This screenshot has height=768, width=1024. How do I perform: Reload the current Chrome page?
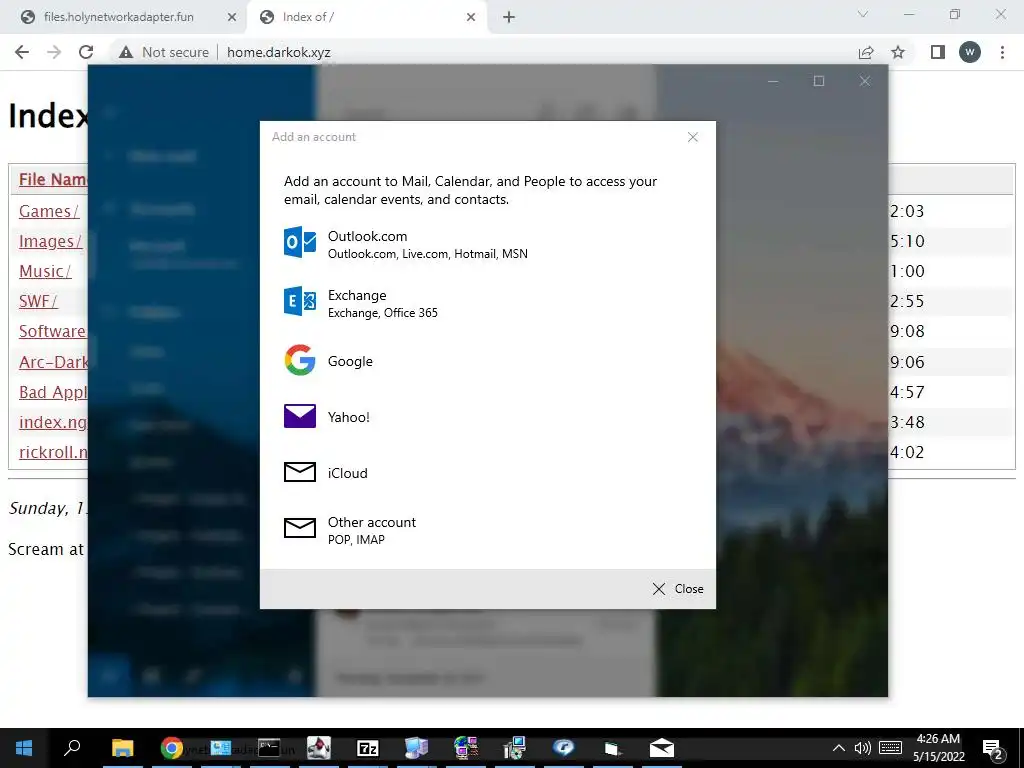(86, 52)
